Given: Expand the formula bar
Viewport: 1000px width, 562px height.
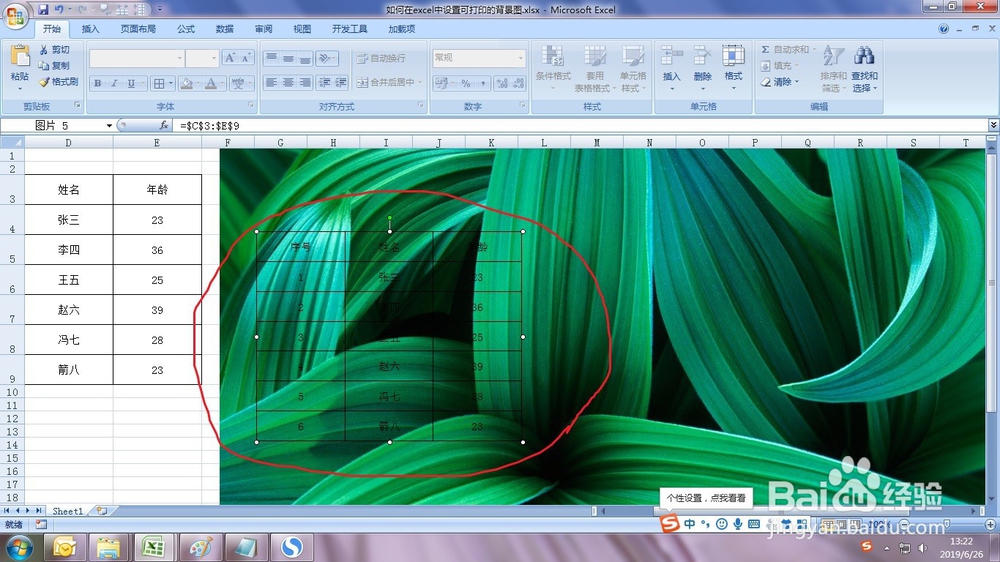Looking at the screenshot, I should pyautogui.click(x=993, y=125).
